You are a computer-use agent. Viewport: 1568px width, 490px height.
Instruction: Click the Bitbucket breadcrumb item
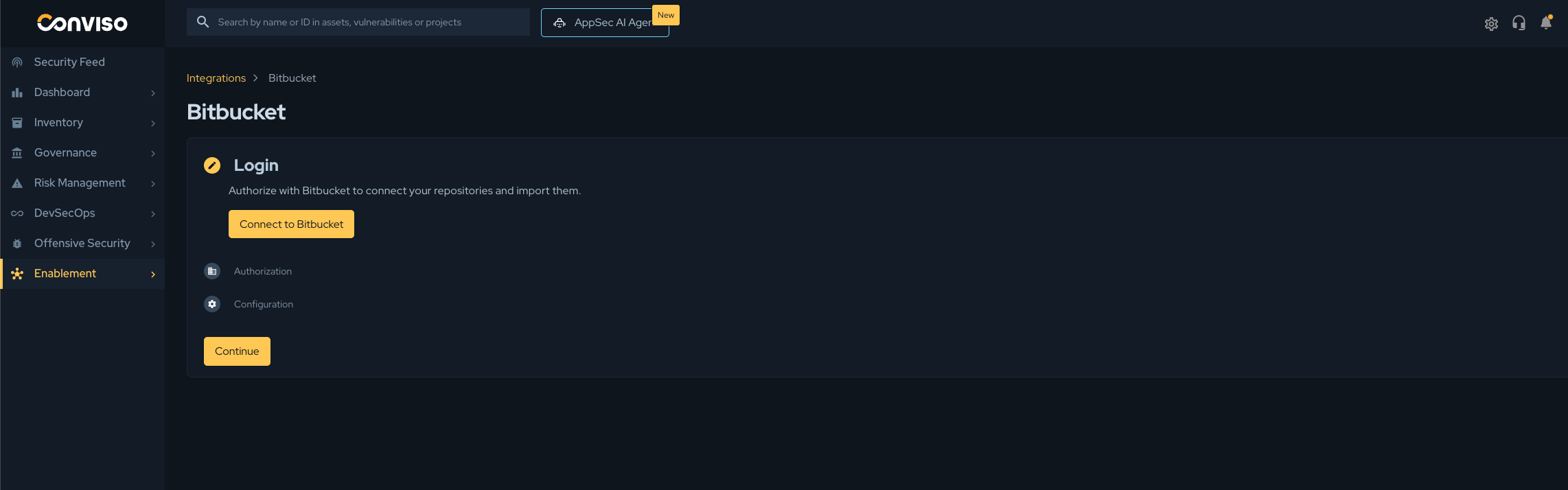click(292, 78)
